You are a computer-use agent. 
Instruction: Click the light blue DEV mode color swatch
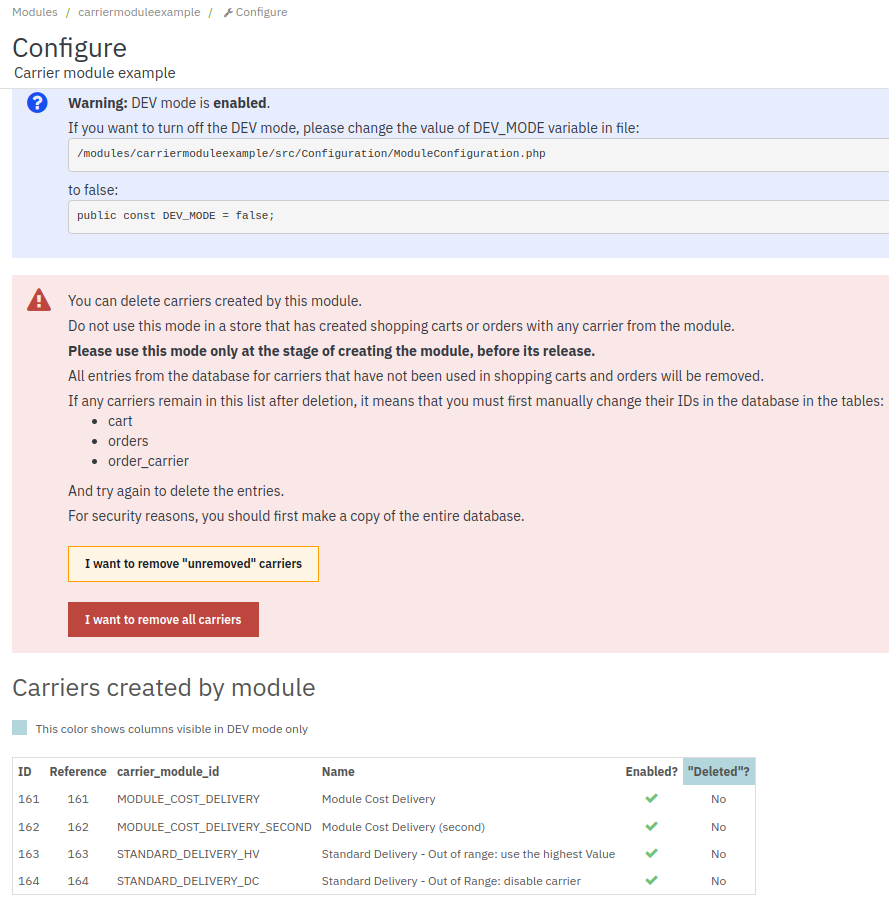(19, 728)
